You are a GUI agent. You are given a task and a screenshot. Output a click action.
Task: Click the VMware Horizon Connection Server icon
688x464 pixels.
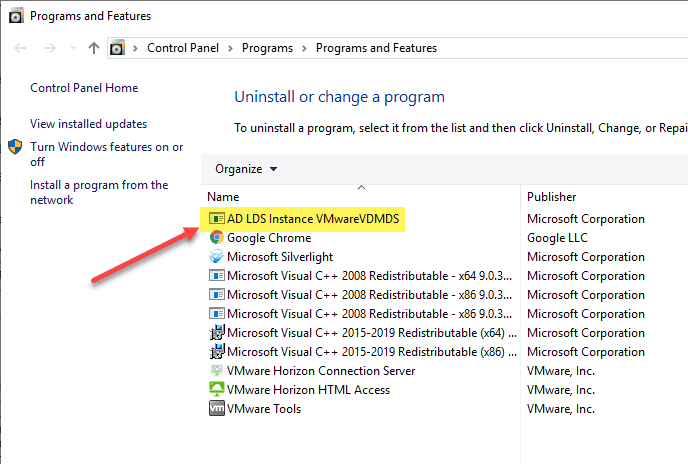[x=216, y=371]
